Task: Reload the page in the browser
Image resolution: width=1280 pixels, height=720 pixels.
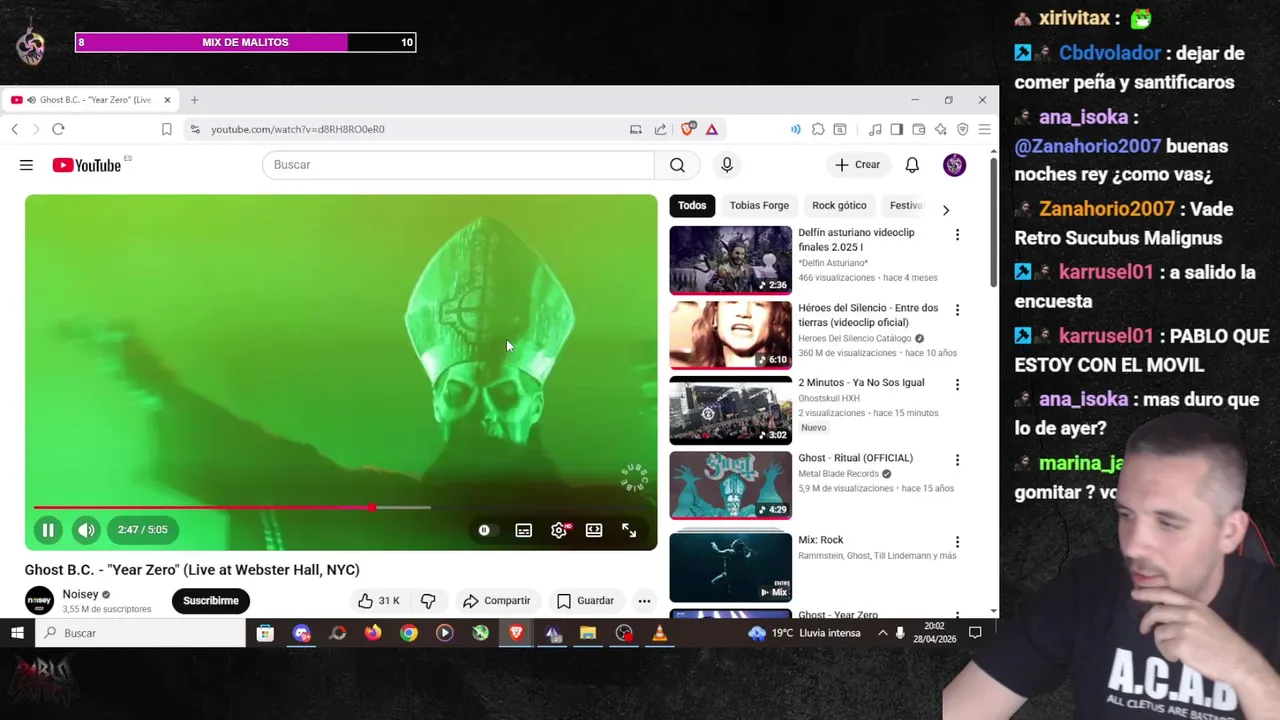Action: pos(58,129)
